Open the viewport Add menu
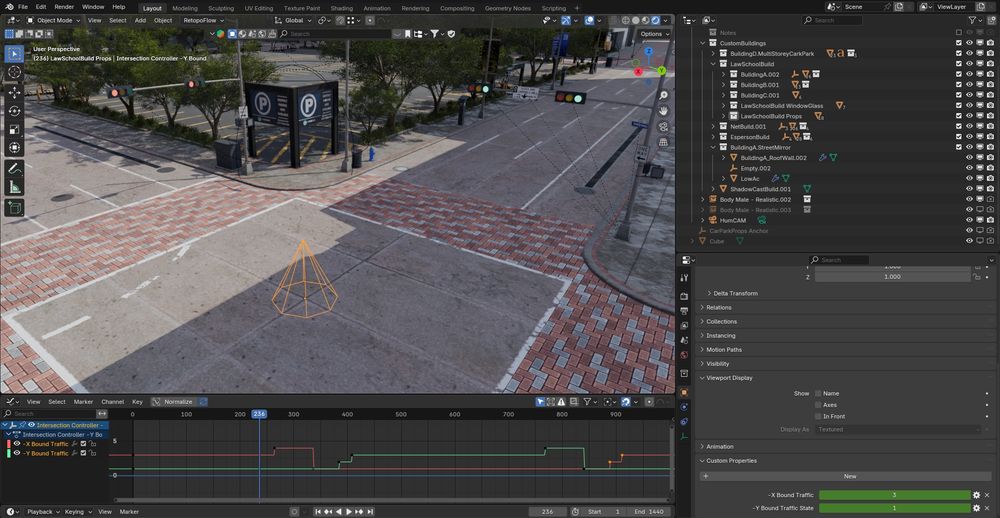 tap(140, 20)
